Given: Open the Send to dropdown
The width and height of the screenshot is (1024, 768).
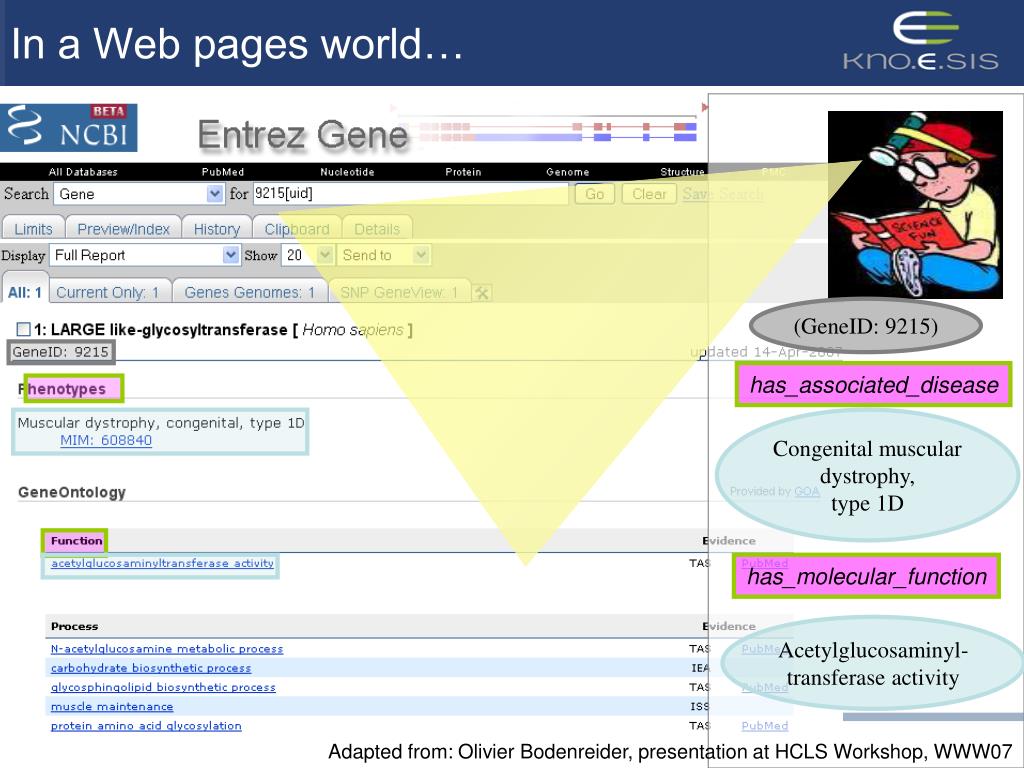Looking at the screenshot, I should pos(383,255).
